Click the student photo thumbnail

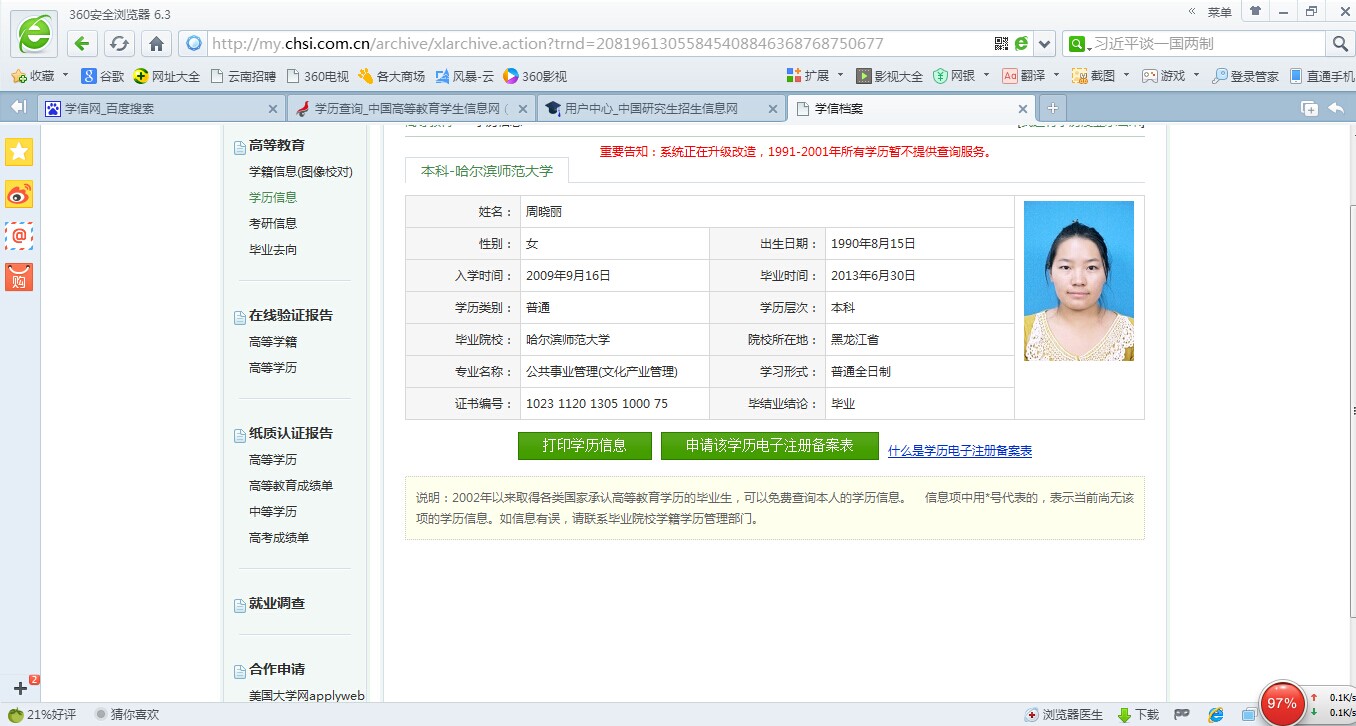point(1078,281)
